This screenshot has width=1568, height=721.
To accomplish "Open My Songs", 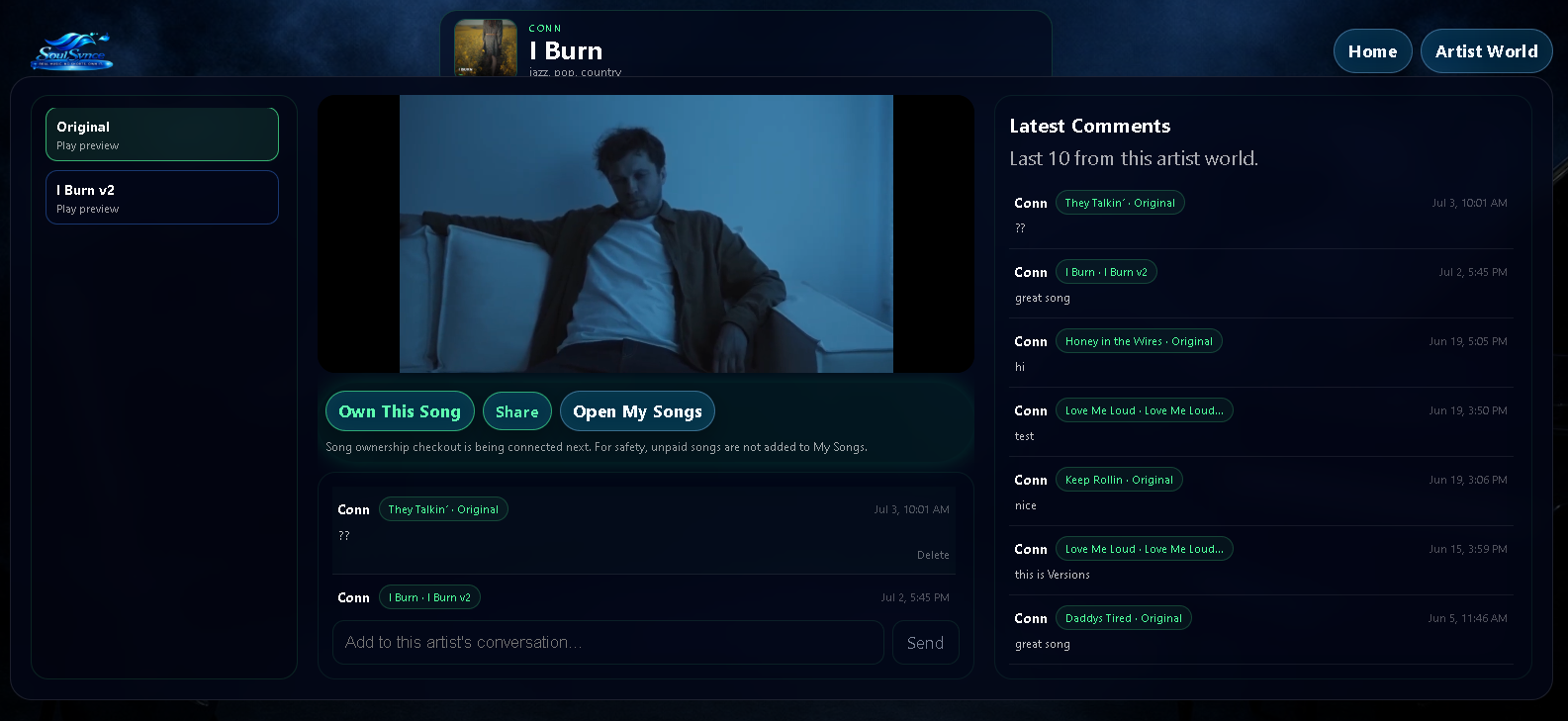I will (637, 411).
